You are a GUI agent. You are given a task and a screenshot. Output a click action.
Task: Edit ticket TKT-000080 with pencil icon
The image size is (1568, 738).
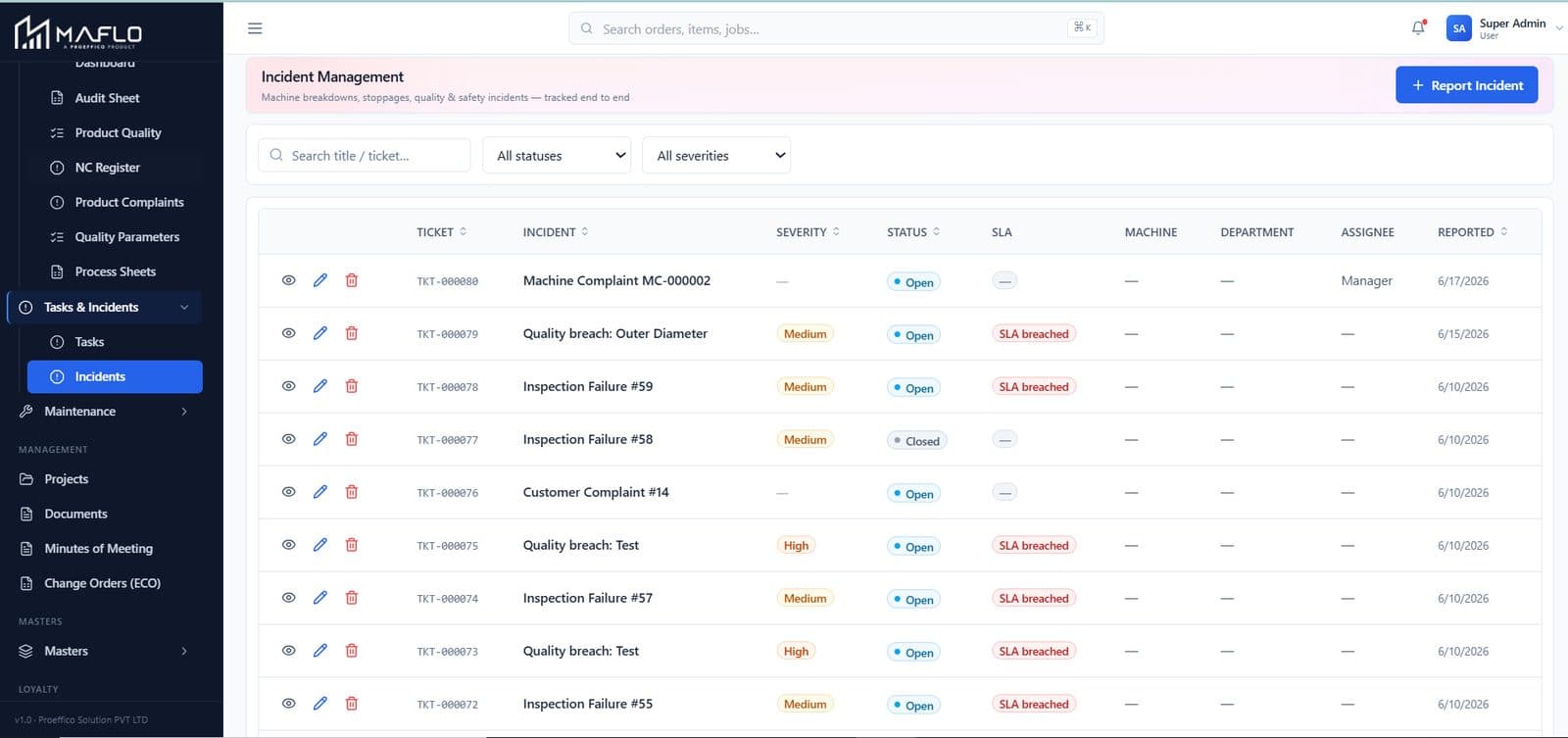click(320, 280)
